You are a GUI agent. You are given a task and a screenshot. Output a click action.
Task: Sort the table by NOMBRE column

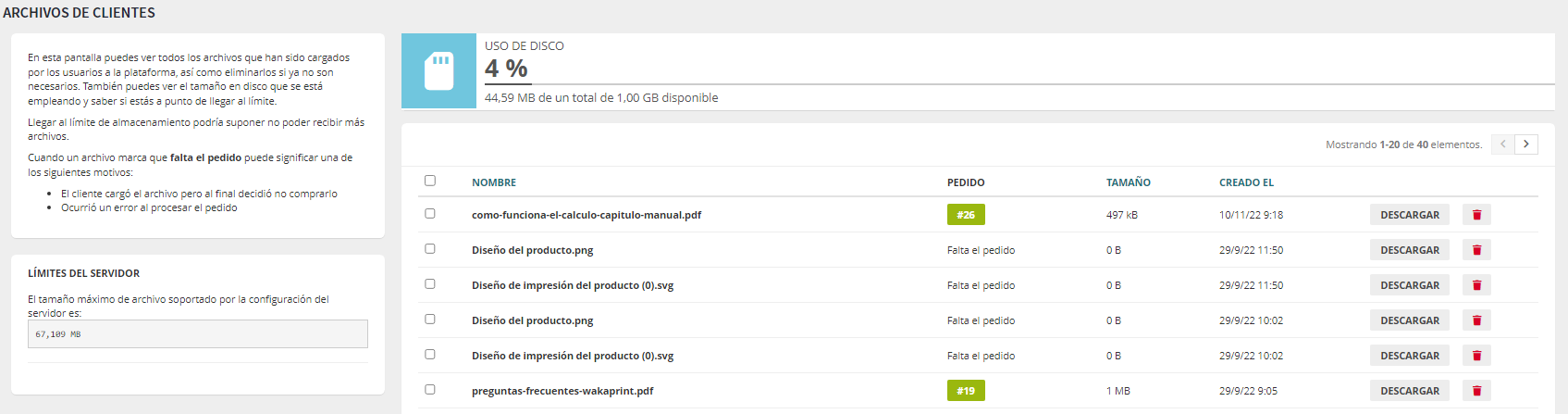[x=494, y=182]
